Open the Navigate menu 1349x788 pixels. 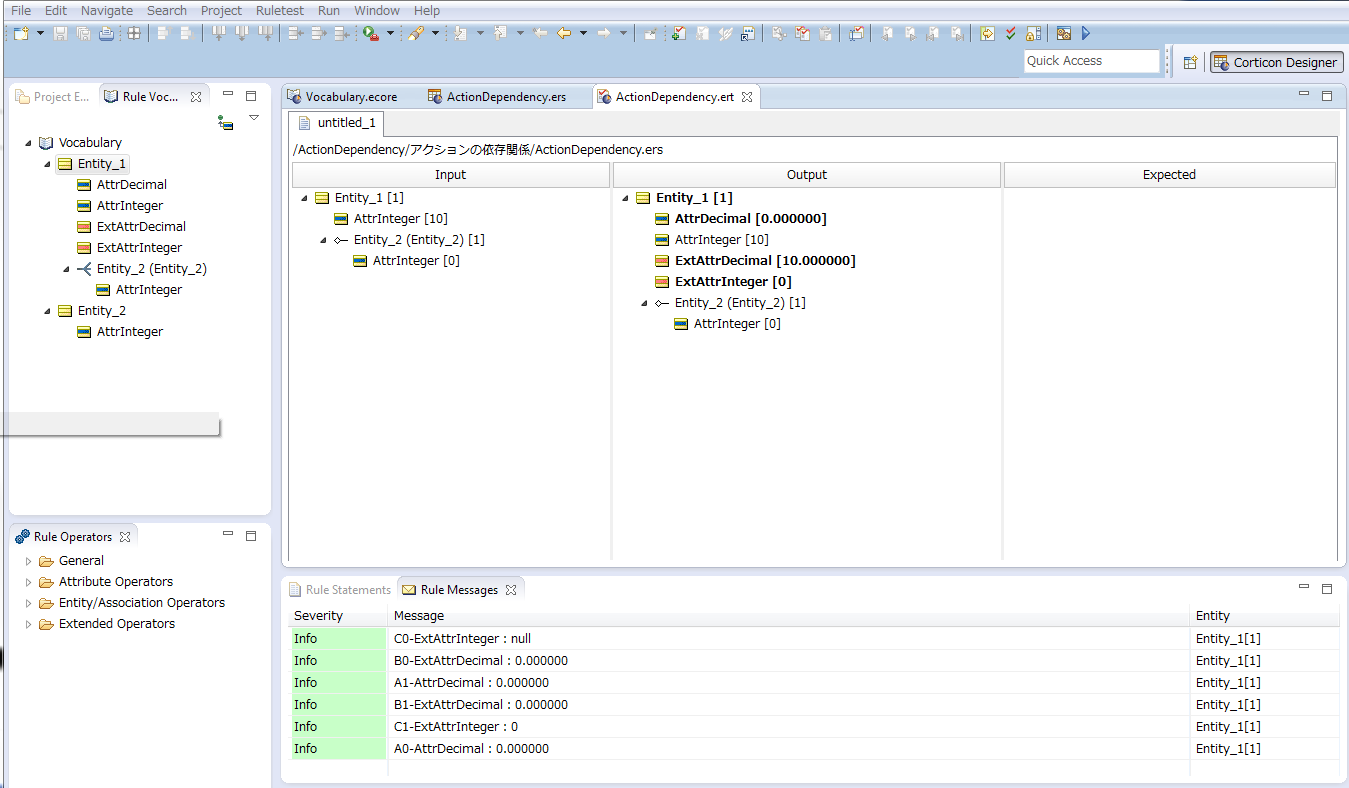tap(107, 10)
